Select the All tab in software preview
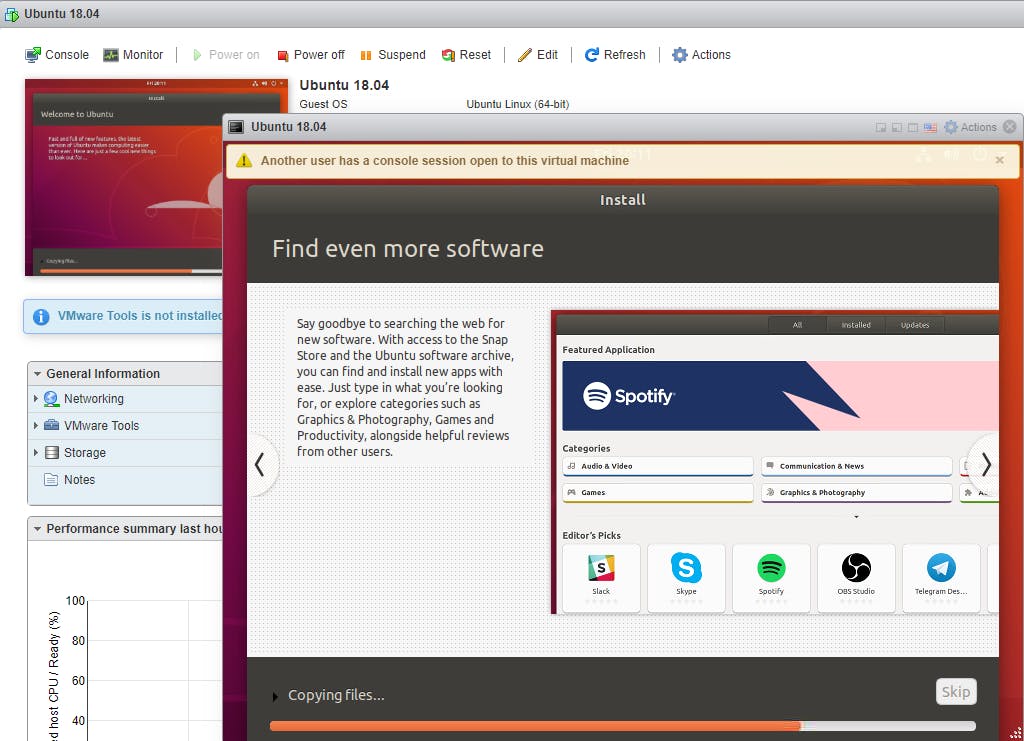The image size is (1024, 741). [797, 325]
